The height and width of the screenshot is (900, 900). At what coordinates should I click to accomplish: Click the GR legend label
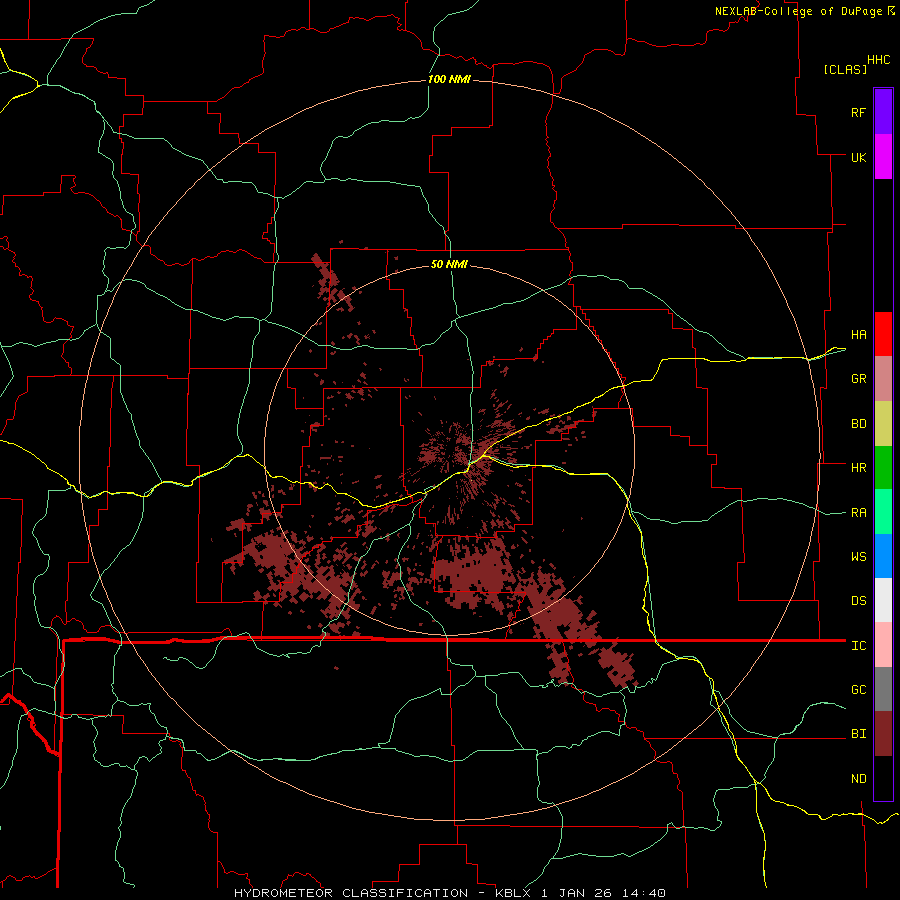tap(858, 379)
